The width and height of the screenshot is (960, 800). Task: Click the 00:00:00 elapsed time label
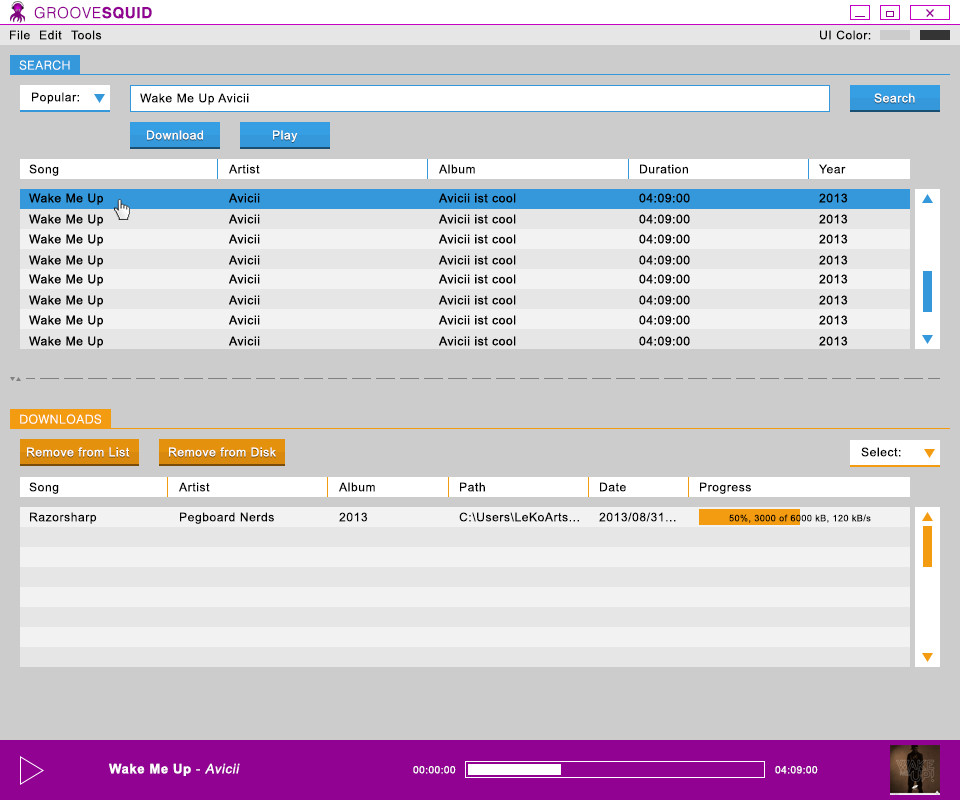pyautogui.click(x=434, y=770)
